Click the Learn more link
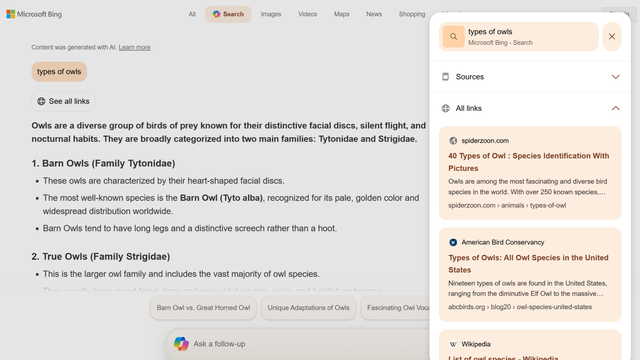This screenshot has width=640, height=360. click(134, 47)
